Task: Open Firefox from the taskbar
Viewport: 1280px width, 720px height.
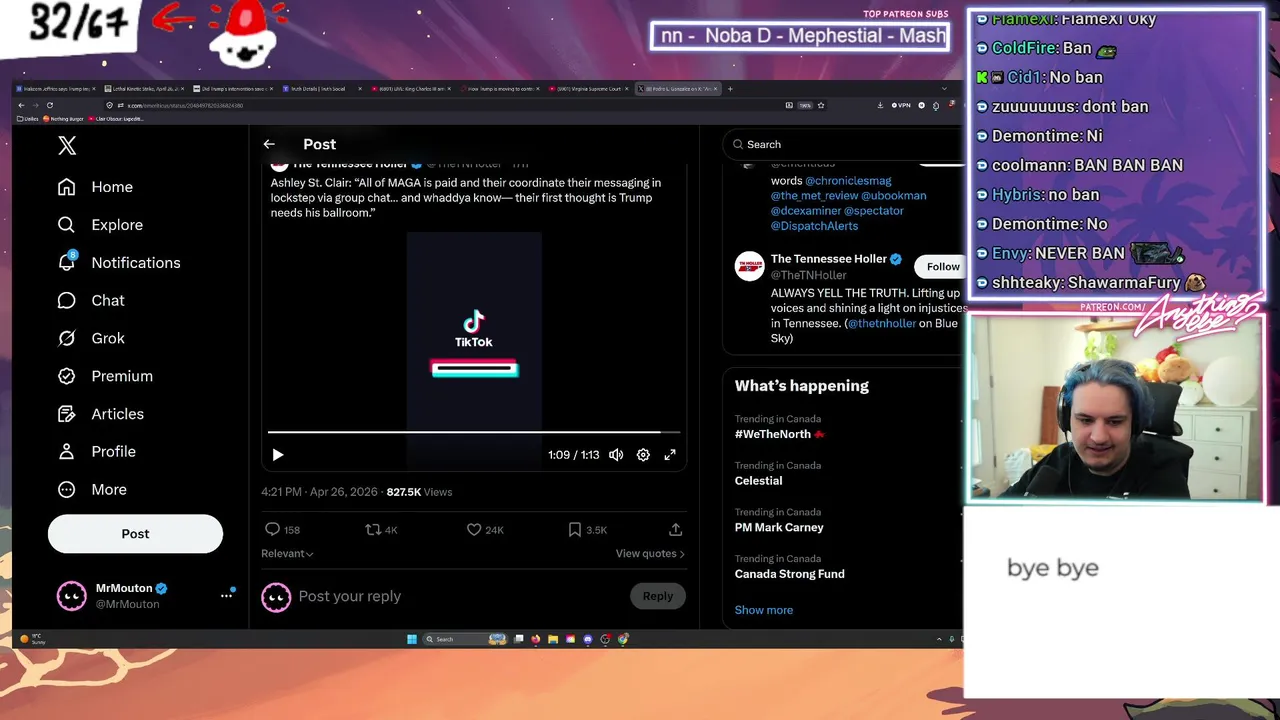Action: [x=535, y=639]
